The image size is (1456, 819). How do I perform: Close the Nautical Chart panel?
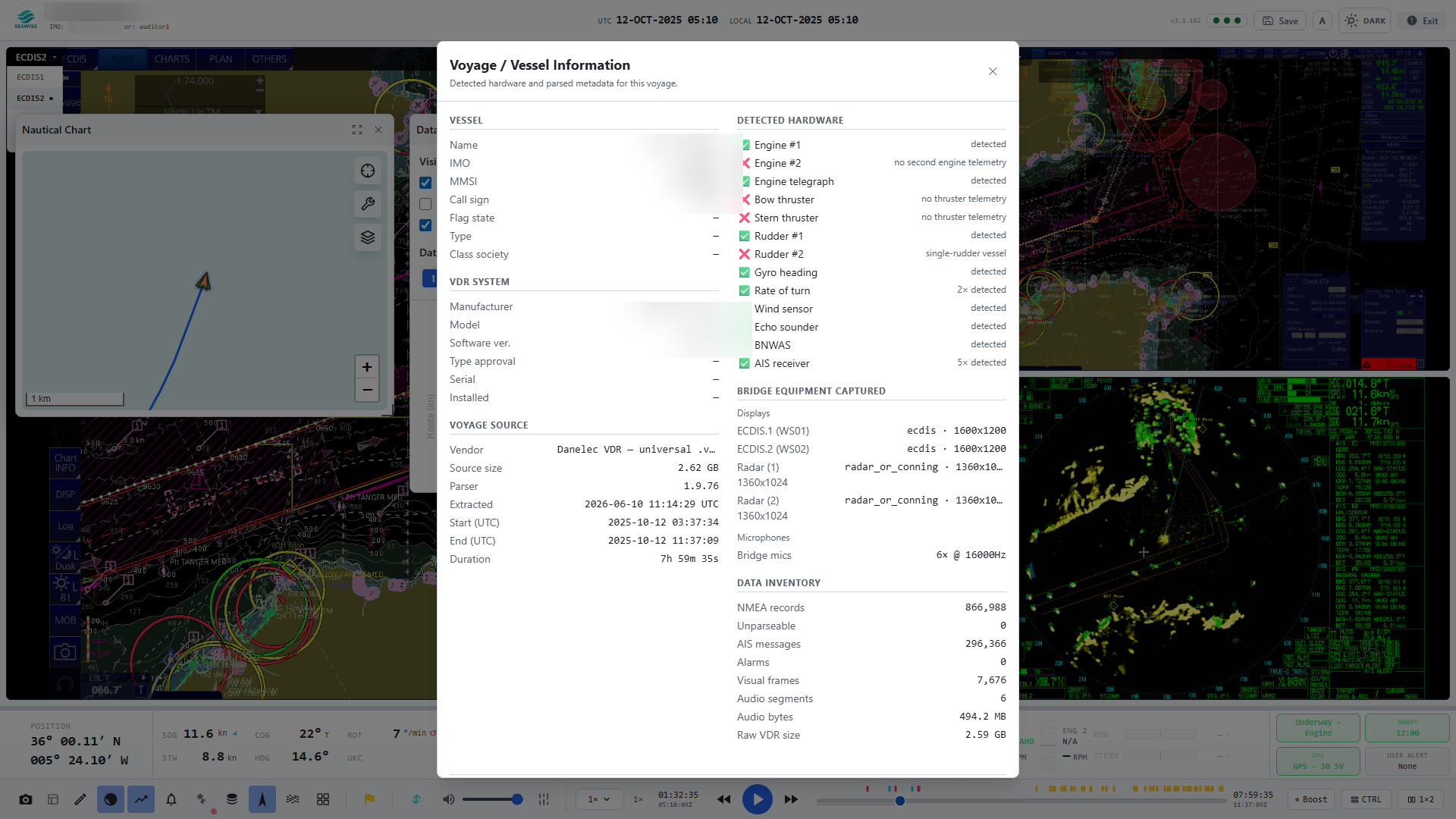(378, 130)
